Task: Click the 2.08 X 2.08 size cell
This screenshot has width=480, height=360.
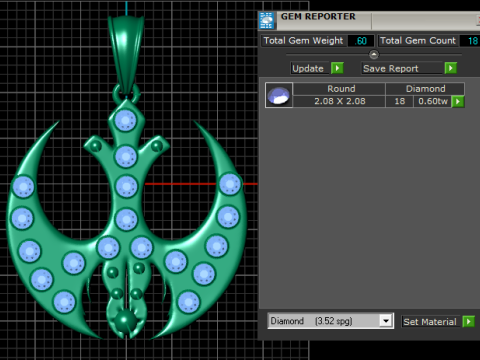Action: (x=339, y=101)
